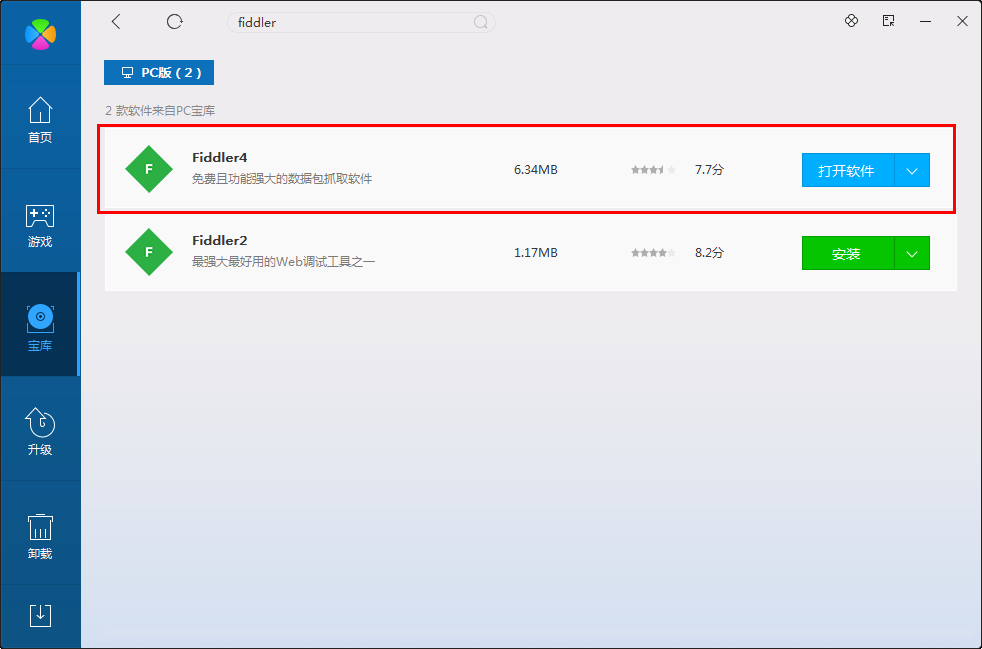The image size is (982, 649).
Task: Open the skin/theme icon in title bar
Action: (851, 21)
